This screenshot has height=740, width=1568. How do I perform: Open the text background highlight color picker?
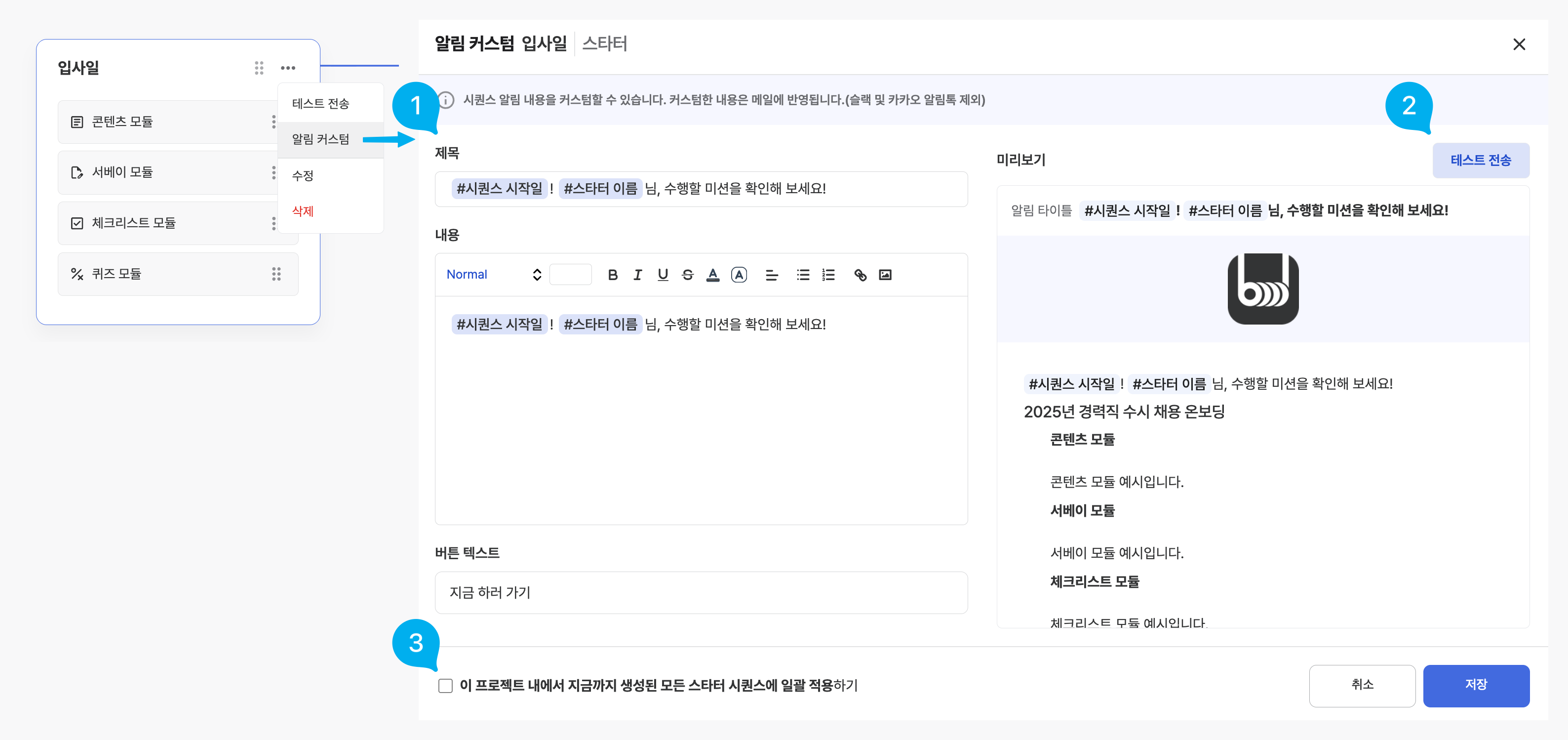pyautogui.click(x=739, y=275)
